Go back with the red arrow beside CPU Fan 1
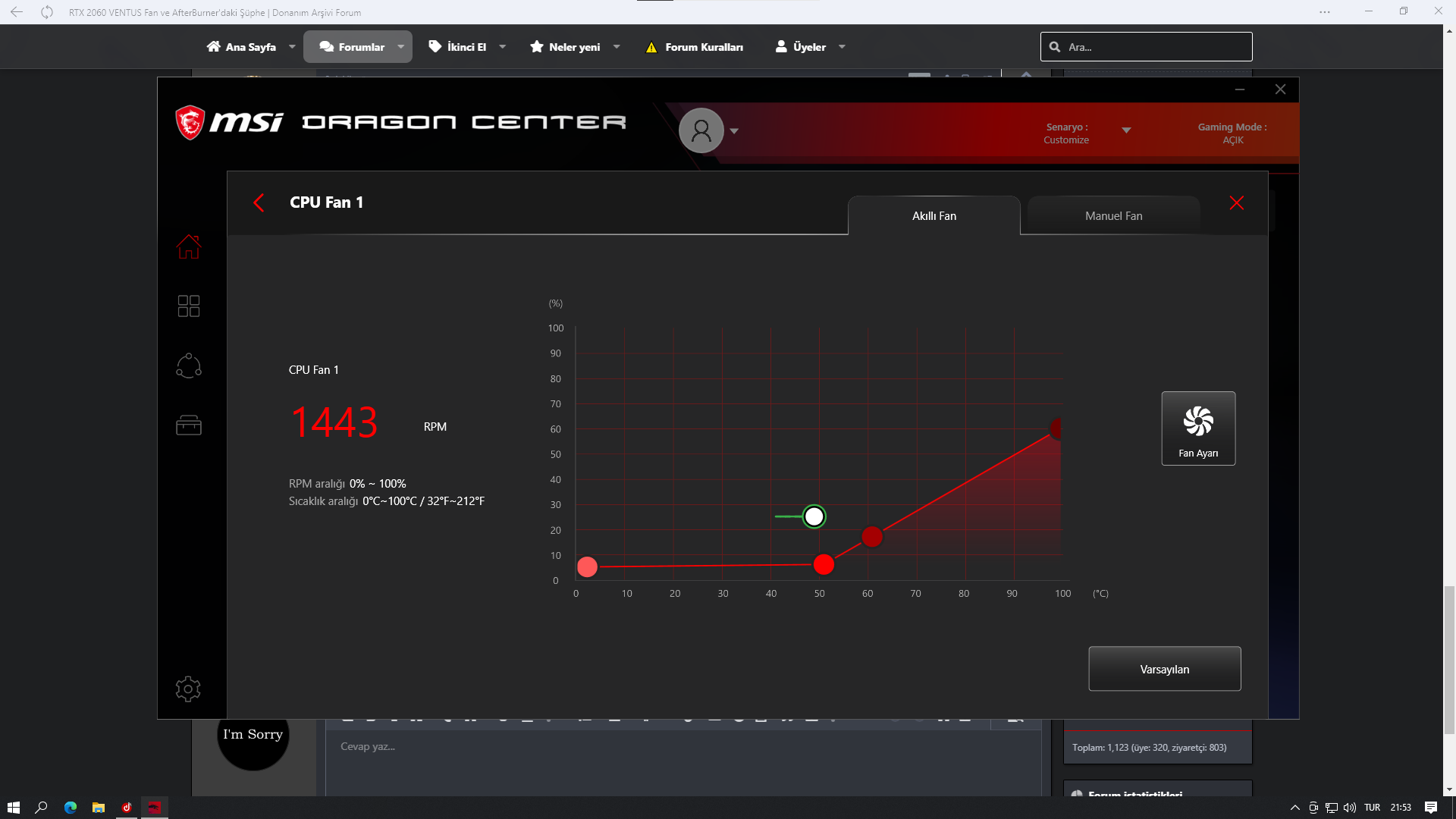Image resolution: width=1456 pixels, height=819 pixels. (259, 202)
